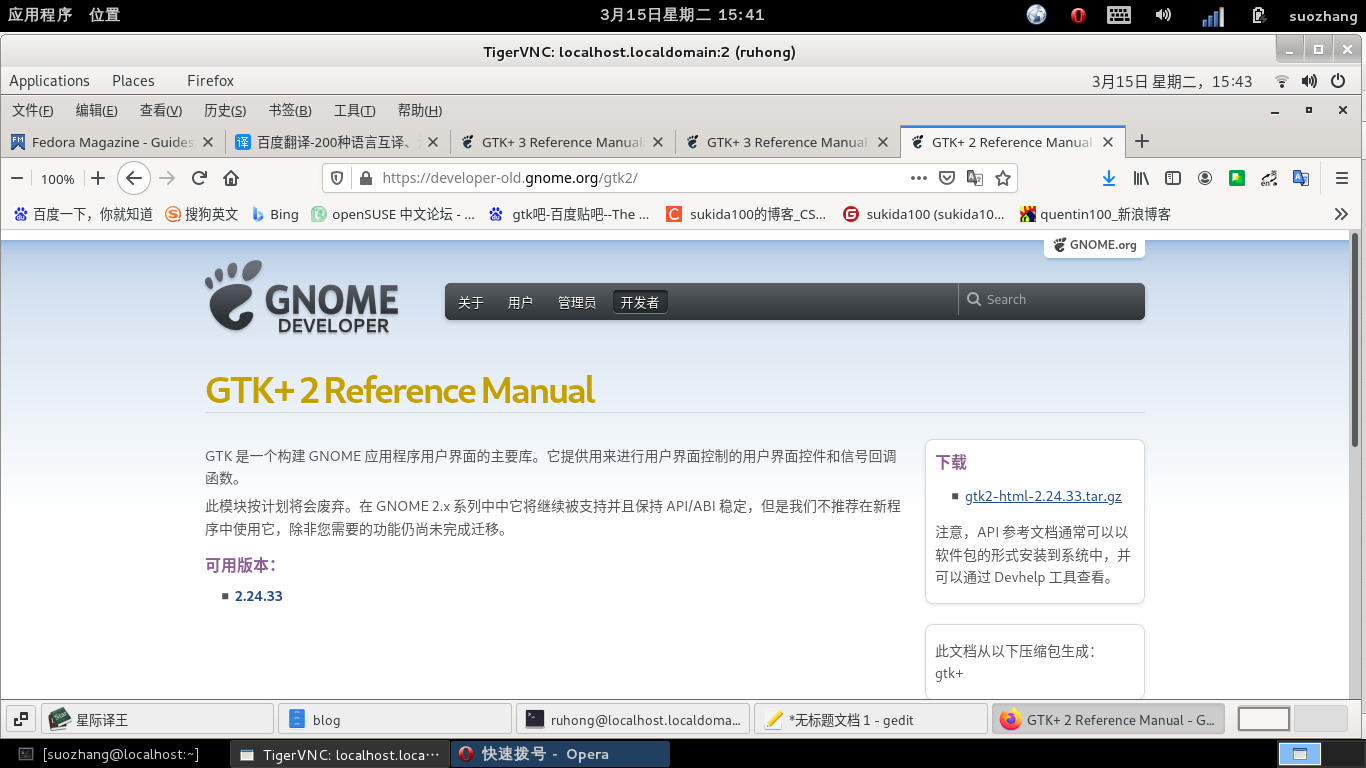Viewport: 1366px width, 768px height.
Task: Zoom in with the plus button
Action: tap(97, 178)
